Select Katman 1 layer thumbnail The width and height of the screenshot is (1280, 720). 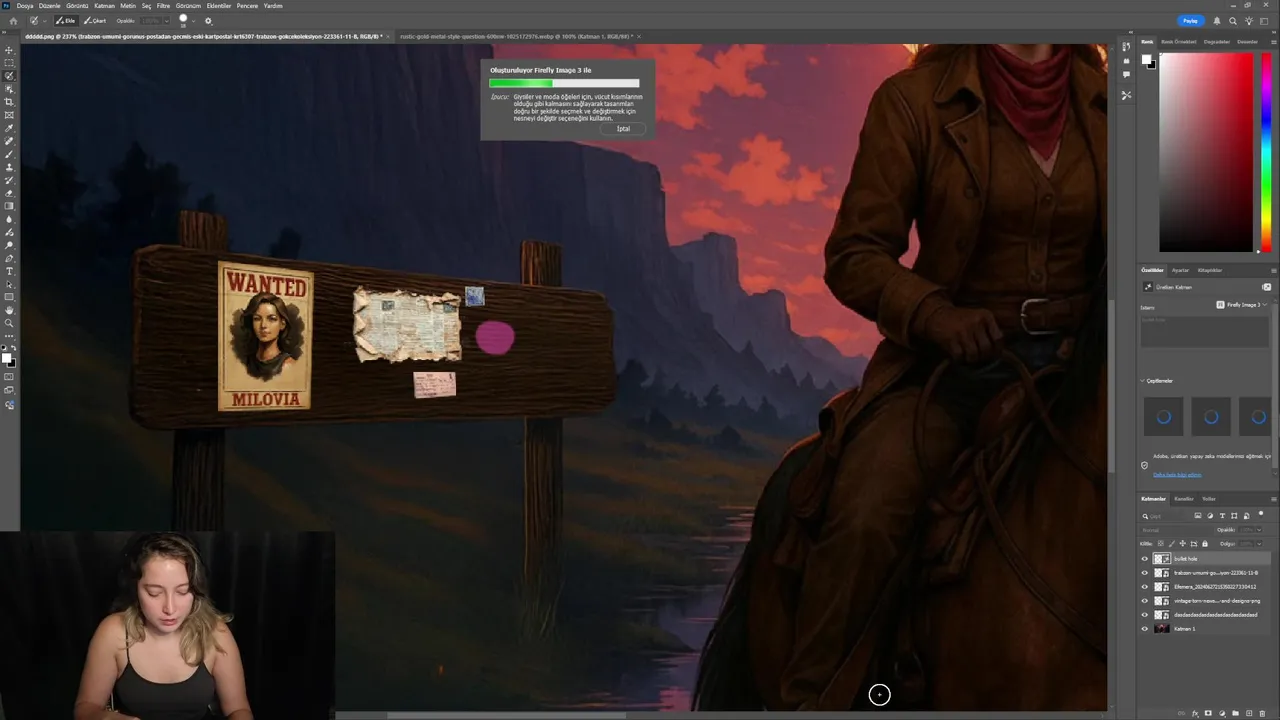pyautogui.click(x=1162, y=629)
